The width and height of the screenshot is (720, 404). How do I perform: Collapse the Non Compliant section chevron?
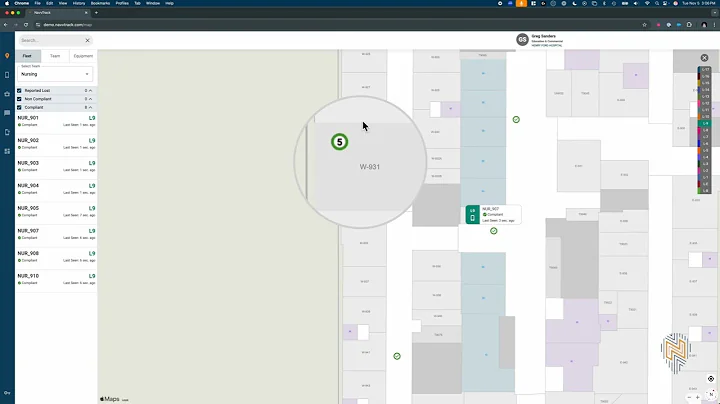pyautogui.click(x=90, y=99)
